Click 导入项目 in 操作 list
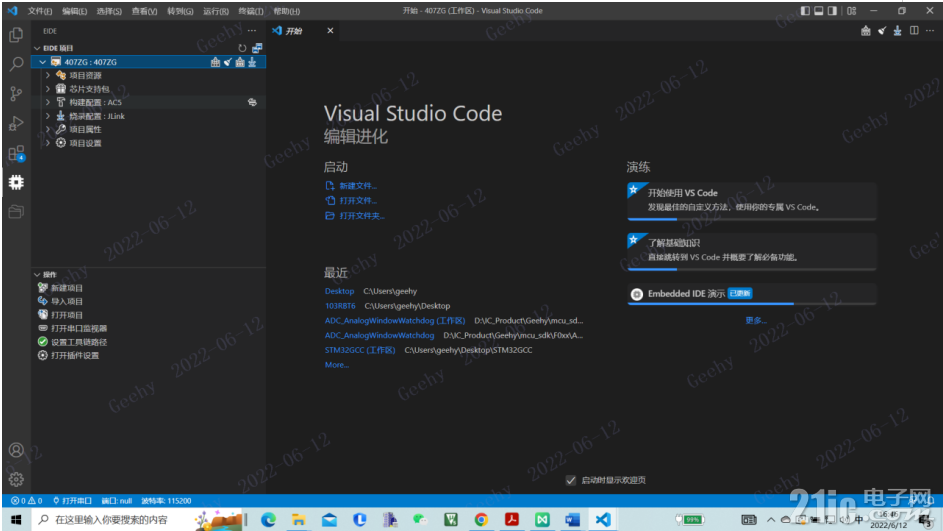 [67, 301]
